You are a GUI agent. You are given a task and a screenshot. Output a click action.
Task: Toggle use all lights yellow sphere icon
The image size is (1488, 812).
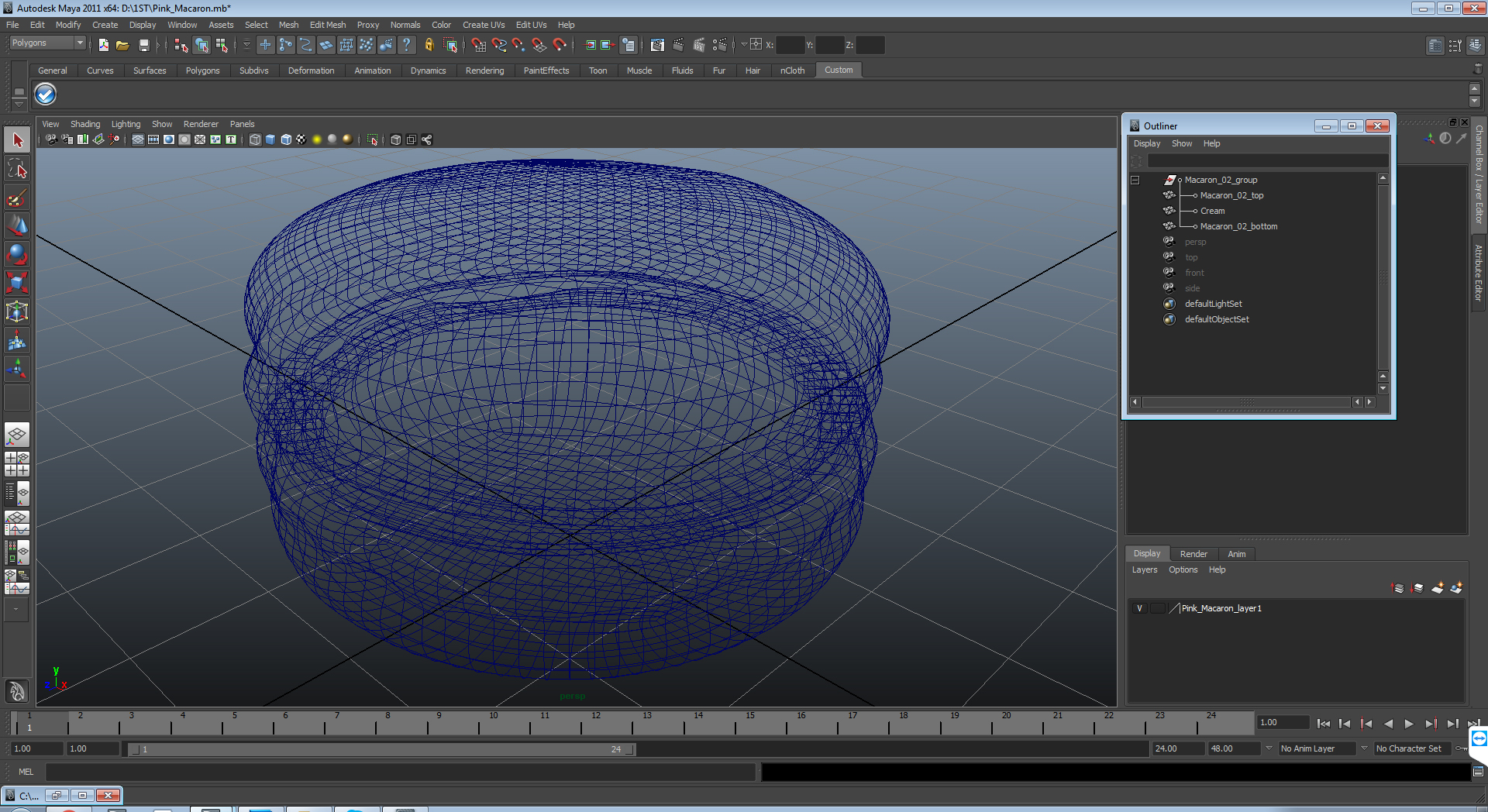[x=317, y=139]
